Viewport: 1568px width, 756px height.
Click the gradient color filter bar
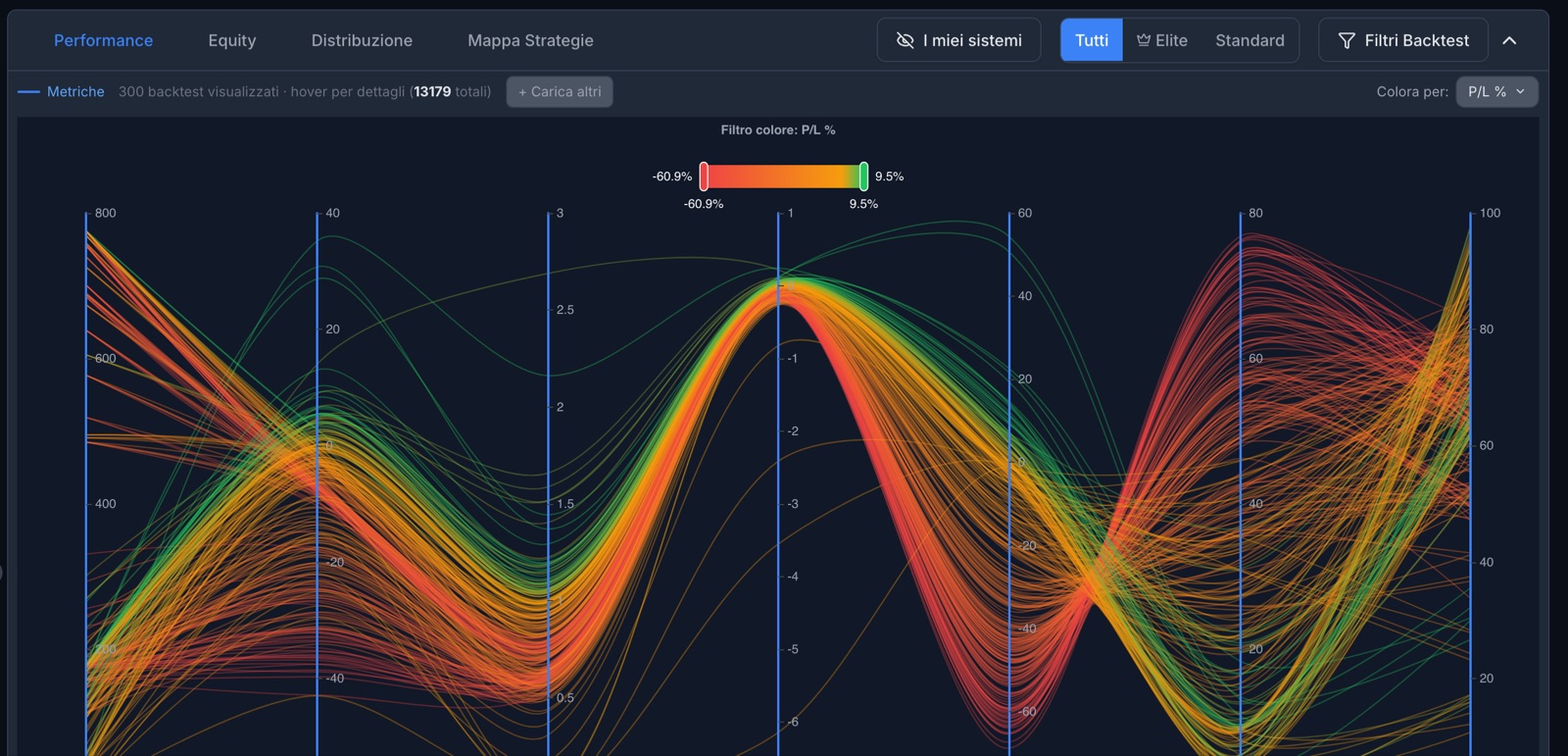[783, 176]
